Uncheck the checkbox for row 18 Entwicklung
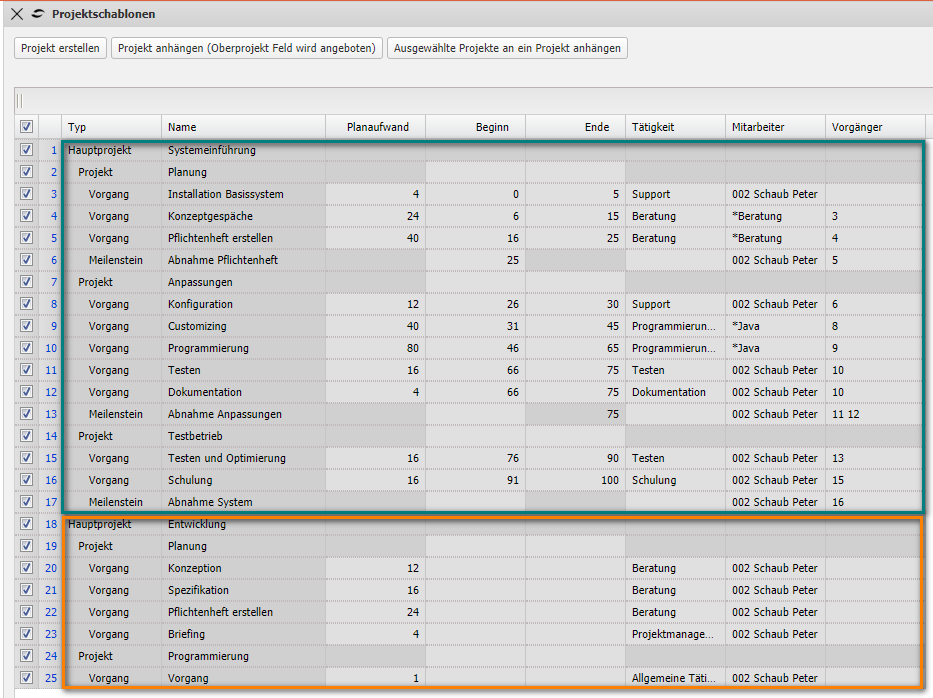 tap(27, 524)
